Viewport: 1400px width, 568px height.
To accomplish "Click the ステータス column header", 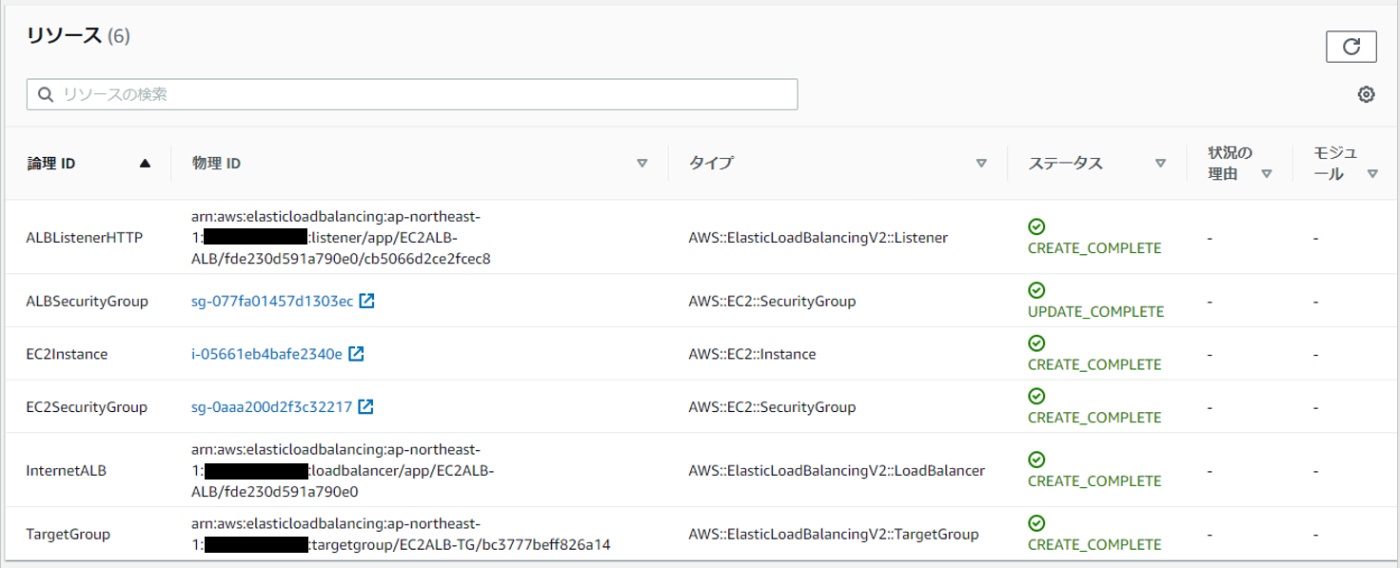I will [1065, 163].
